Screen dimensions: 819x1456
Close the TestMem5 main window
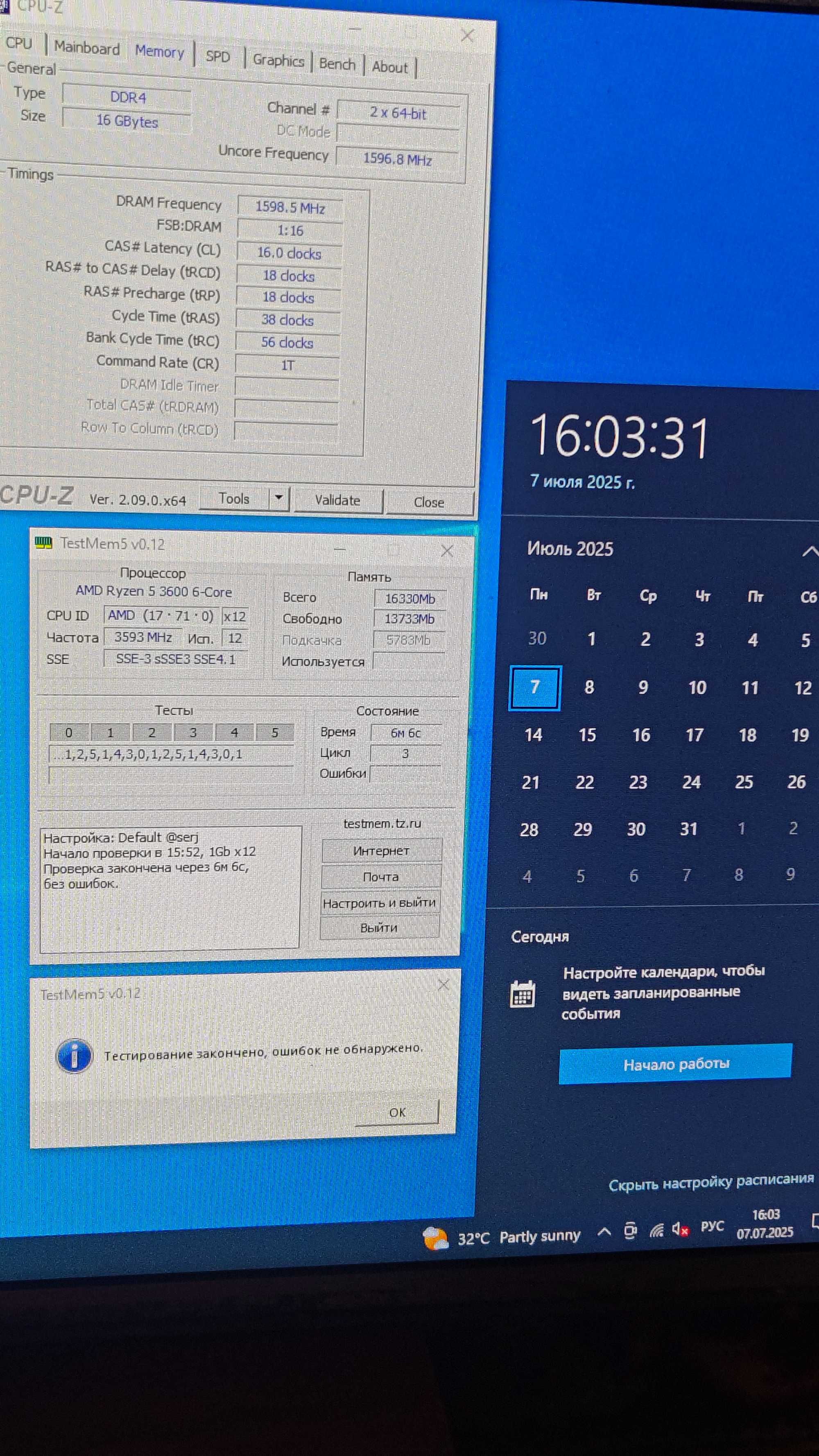click(x=446, y=551)
